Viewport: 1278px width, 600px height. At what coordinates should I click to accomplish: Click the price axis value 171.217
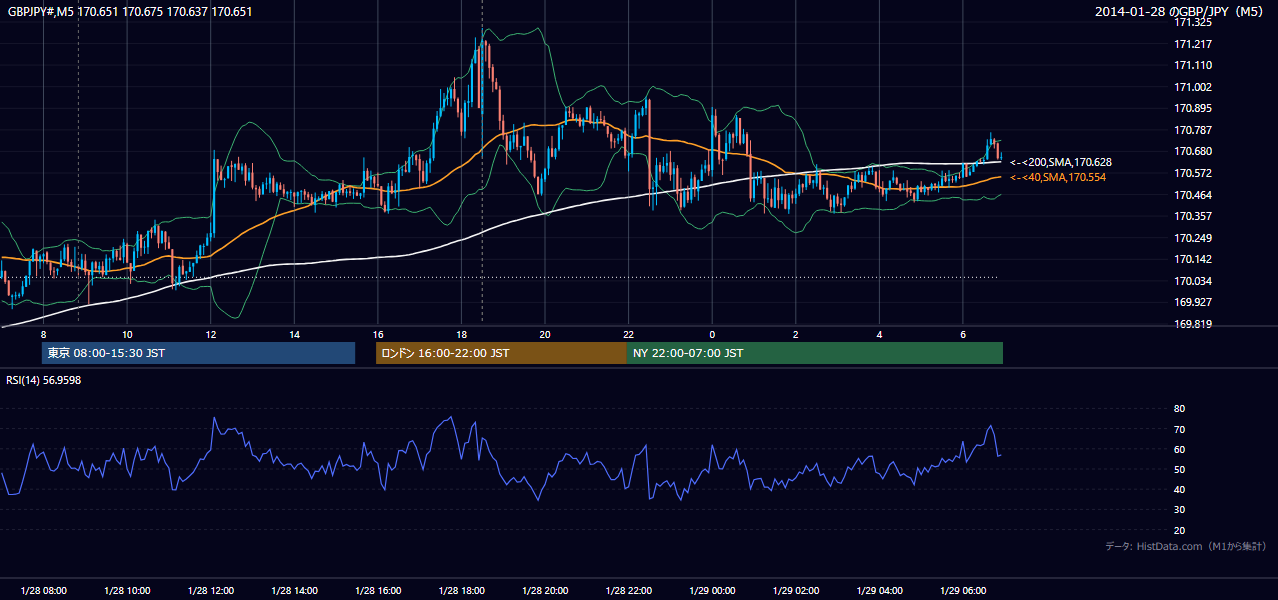1193,44
